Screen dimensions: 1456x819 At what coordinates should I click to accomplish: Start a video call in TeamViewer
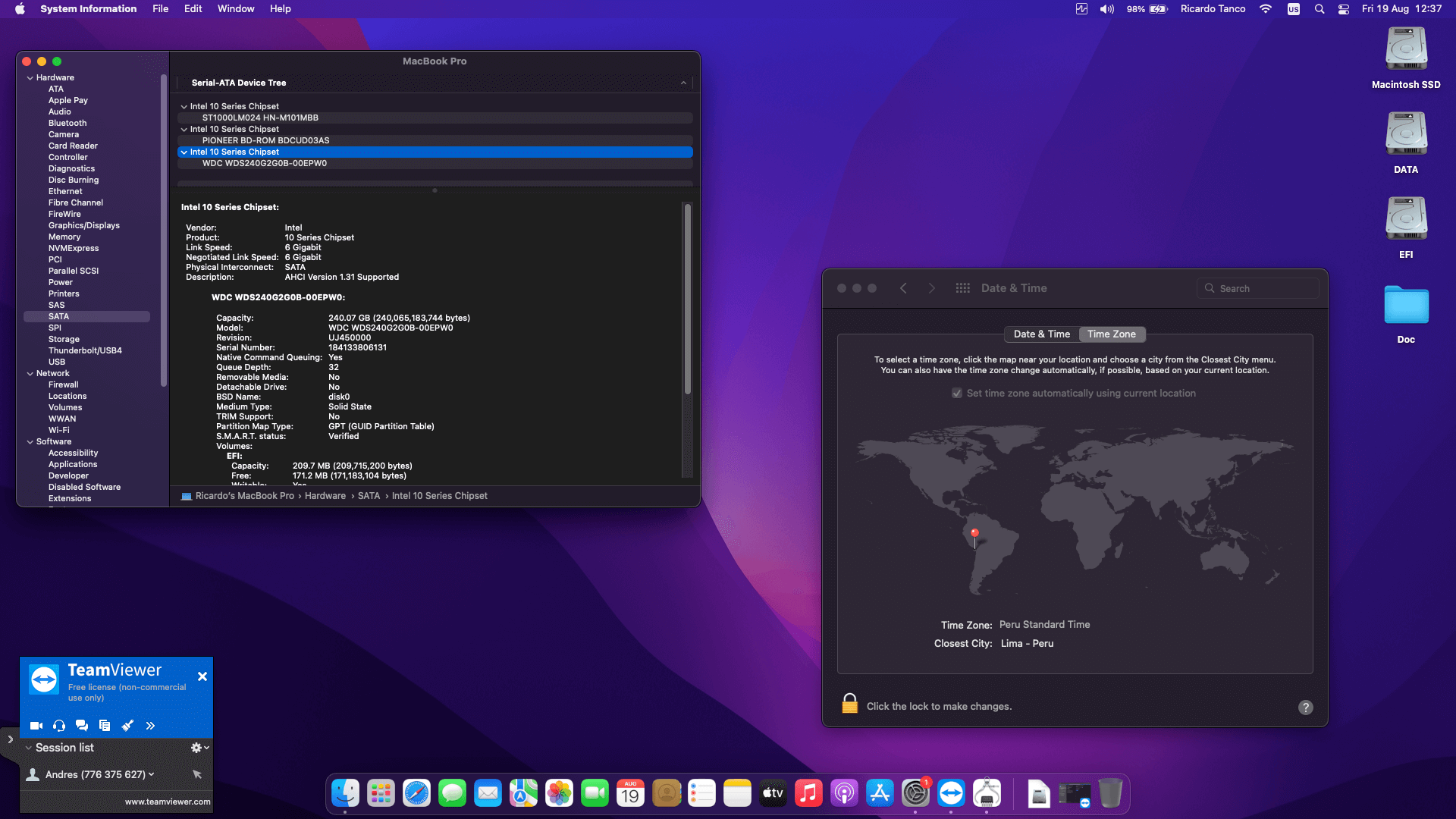(36, 726)
